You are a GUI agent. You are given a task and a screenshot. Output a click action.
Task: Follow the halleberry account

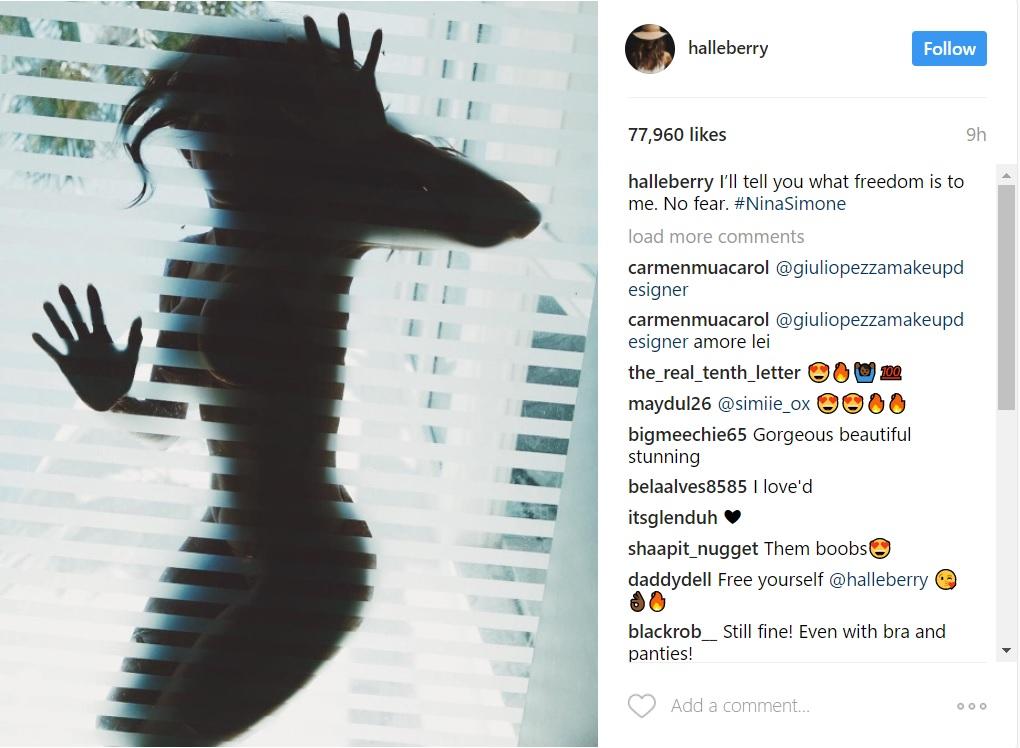[x=949, y=49]
